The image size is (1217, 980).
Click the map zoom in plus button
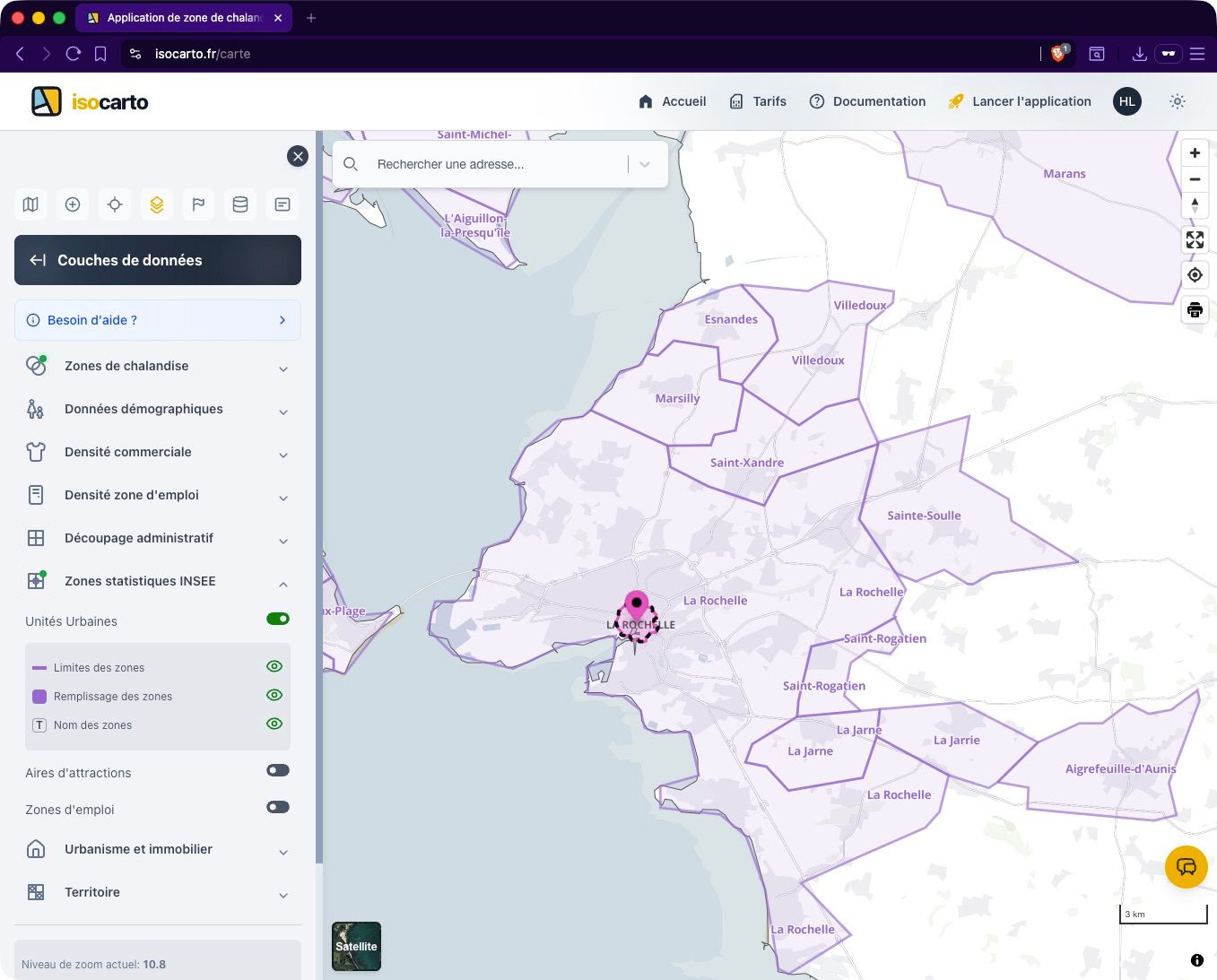(1195, 153)
